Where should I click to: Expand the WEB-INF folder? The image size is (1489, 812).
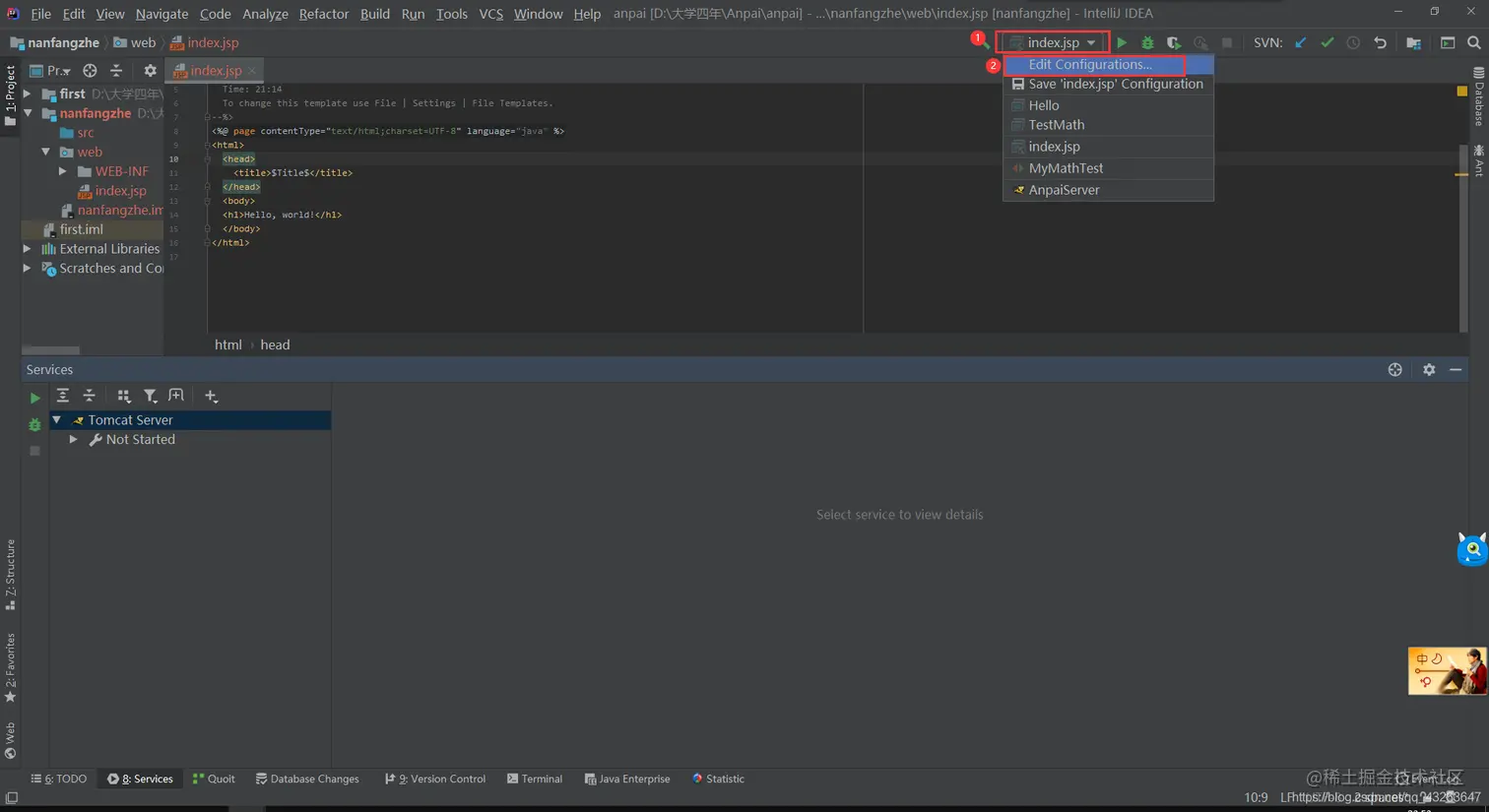pyautogui.click(x=63, y=171)
